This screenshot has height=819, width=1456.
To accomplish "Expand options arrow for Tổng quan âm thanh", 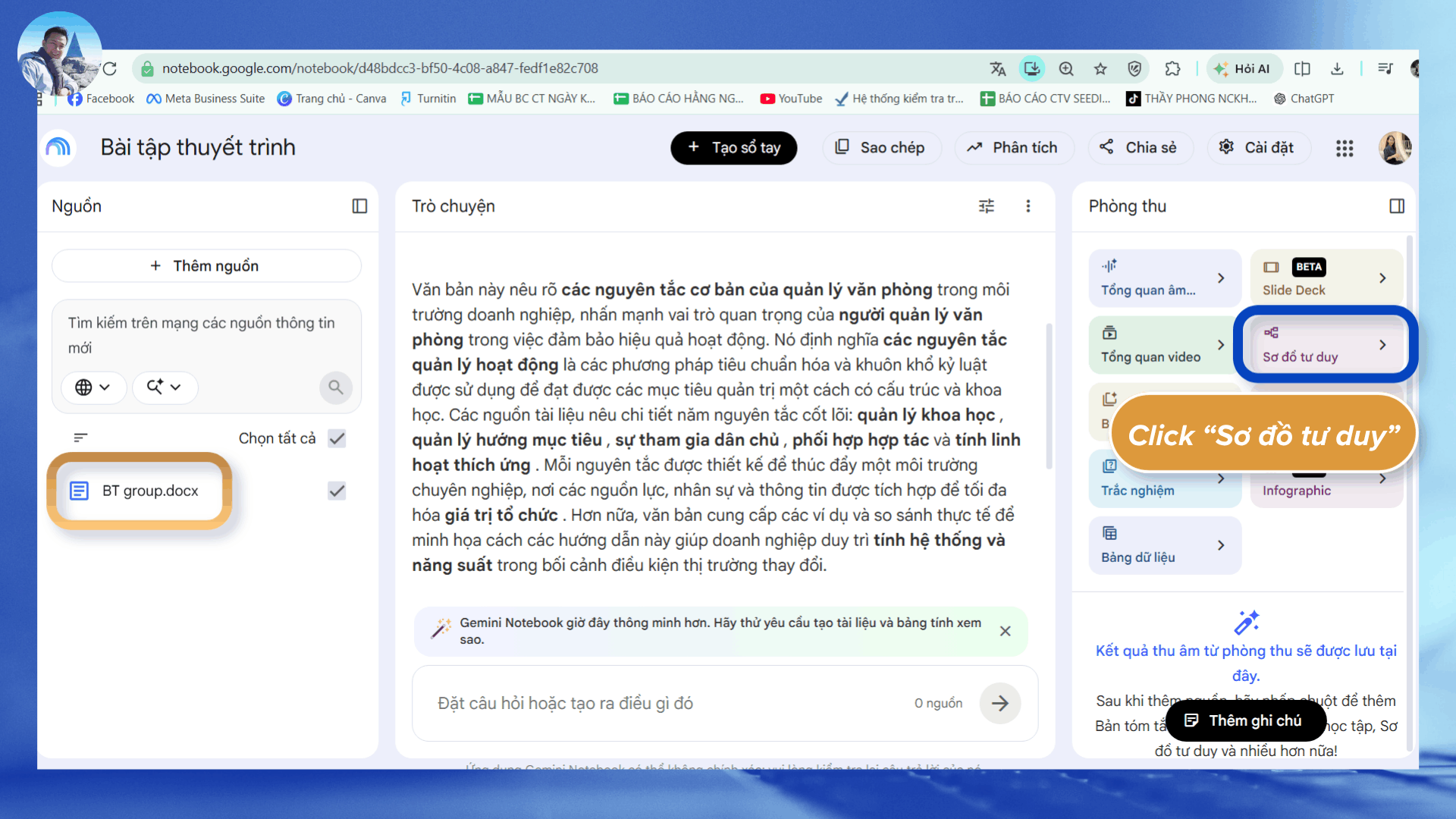I will pyautogui.click(x=1221, y=278).
